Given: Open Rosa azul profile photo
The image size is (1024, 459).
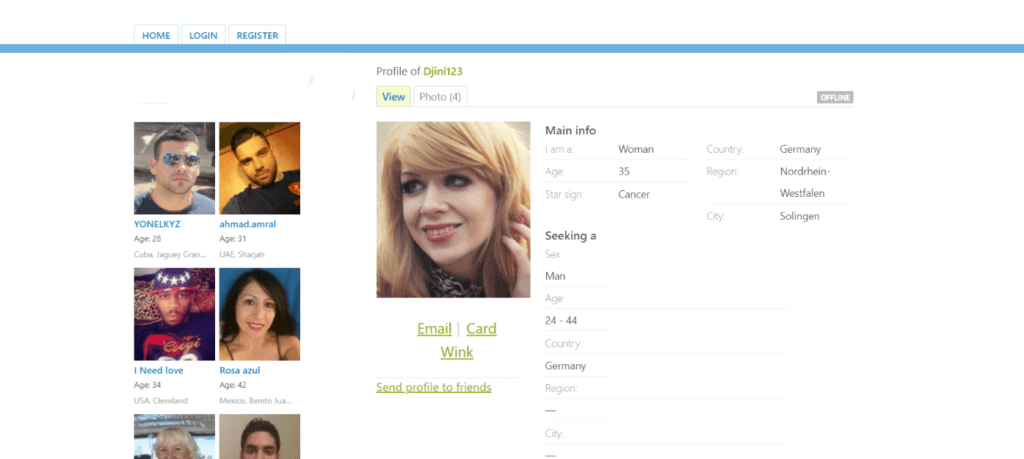Looking at the screenshot, I should [260, 314].
